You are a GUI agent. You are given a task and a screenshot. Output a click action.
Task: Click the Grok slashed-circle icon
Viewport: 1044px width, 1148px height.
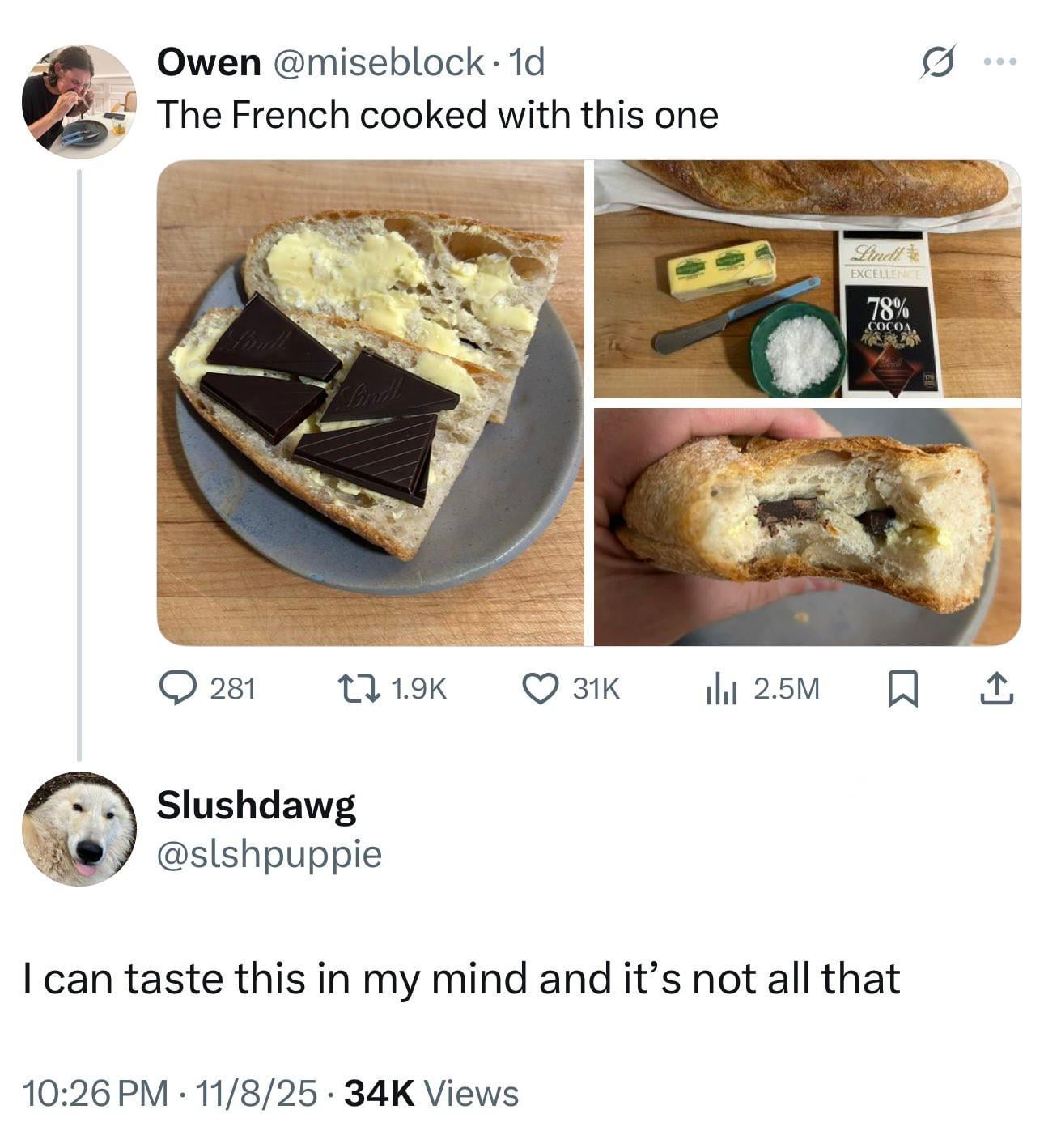[937, 63]
